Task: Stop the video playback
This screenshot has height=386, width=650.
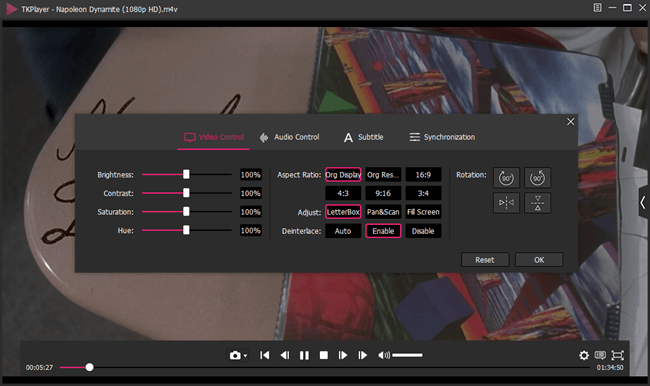Action: coord(324,355)
